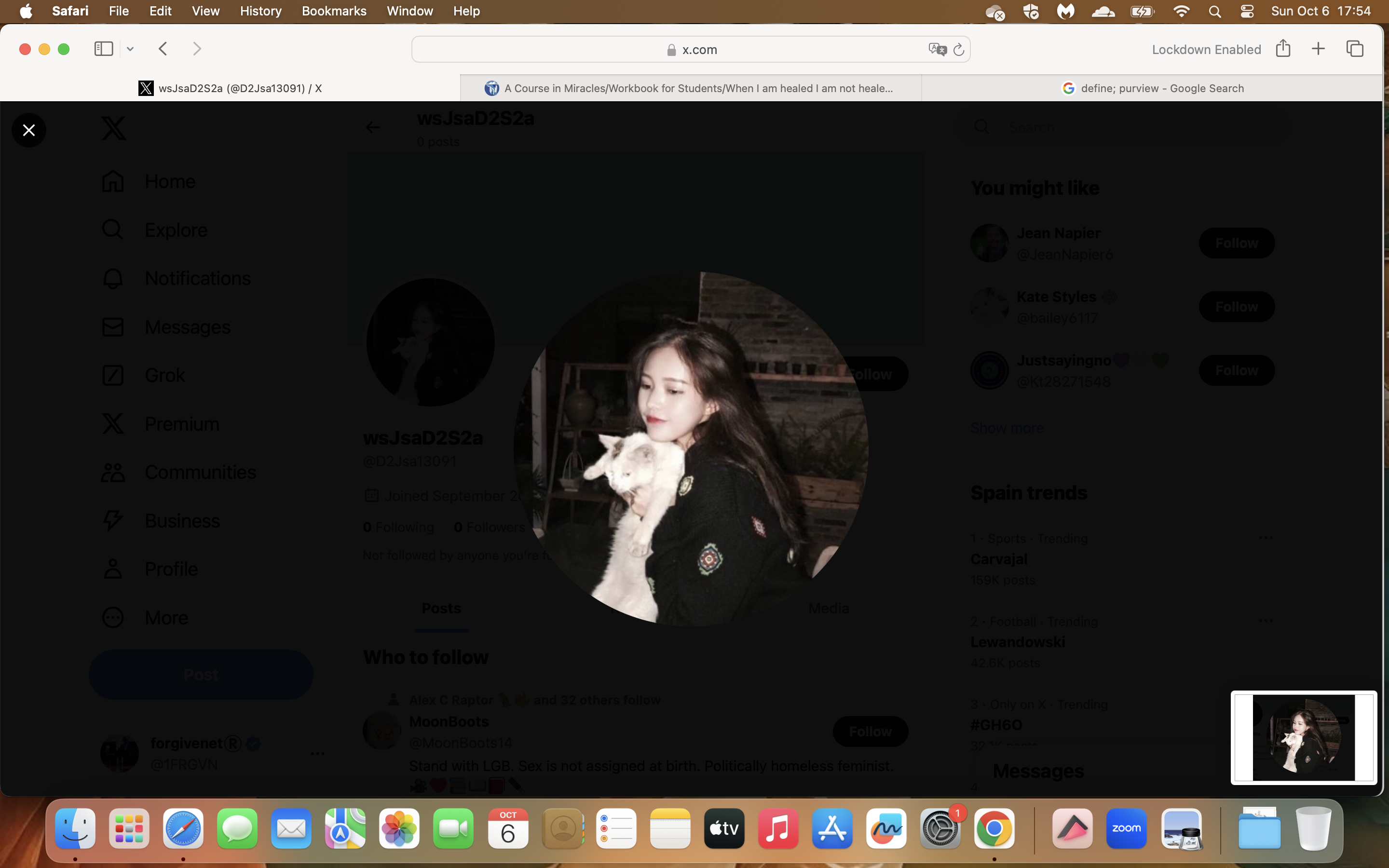Reload the x.com page
The width and height of the screenshot is (1389, 868).
(x=958, y=50)
